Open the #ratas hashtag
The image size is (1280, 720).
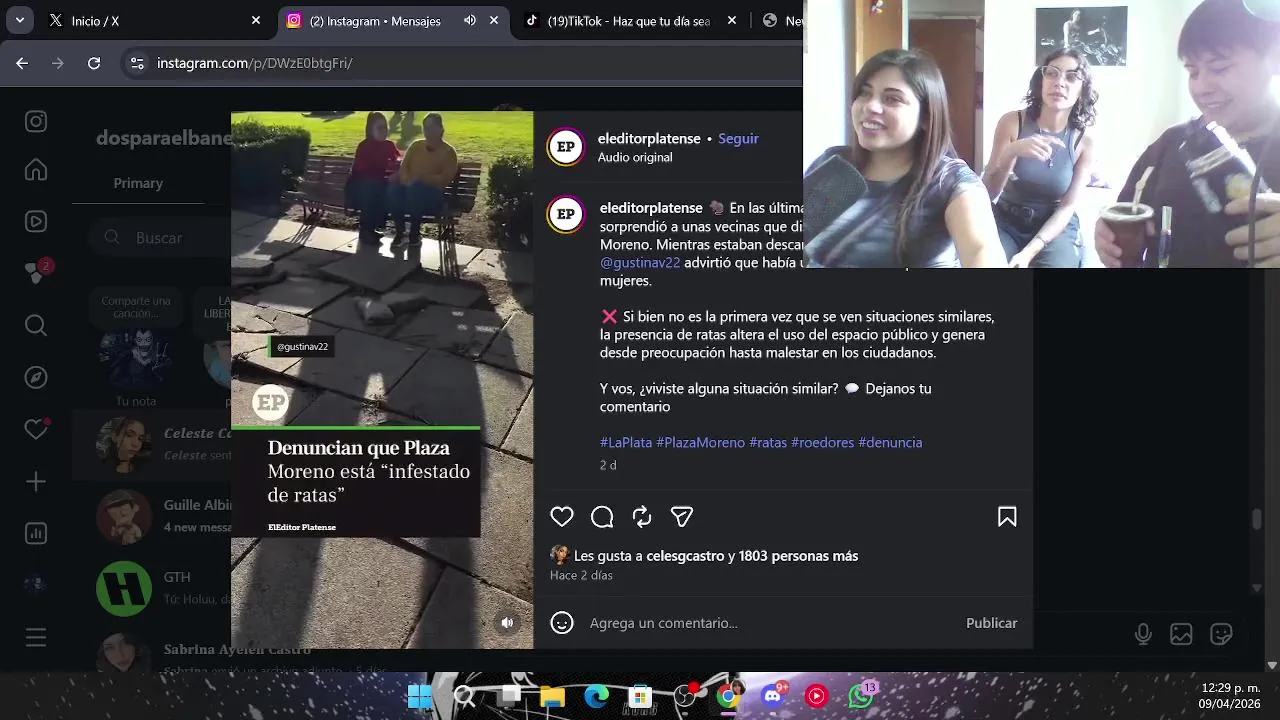pyautogui.click(x=768, y=442)
